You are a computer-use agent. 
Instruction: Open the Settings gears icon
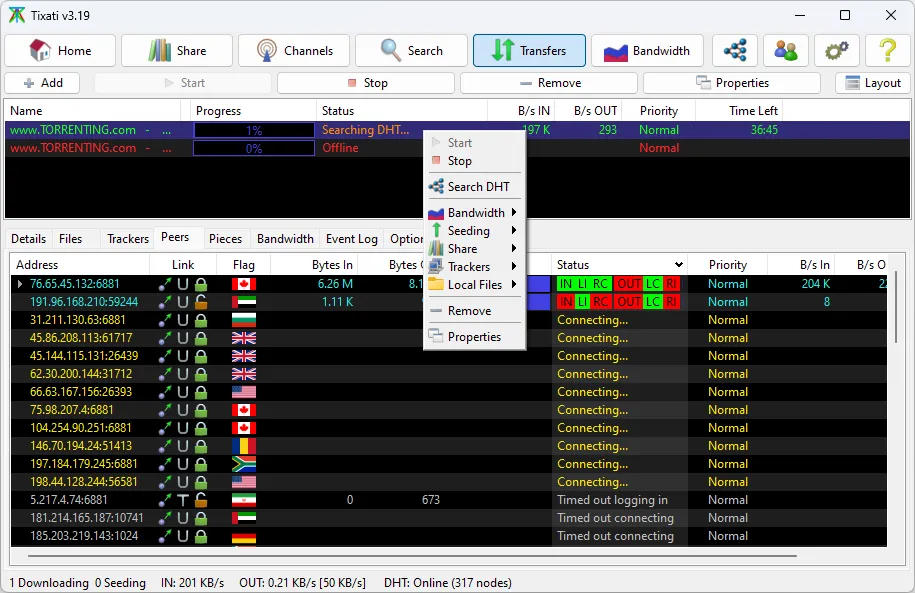[836, 51]
